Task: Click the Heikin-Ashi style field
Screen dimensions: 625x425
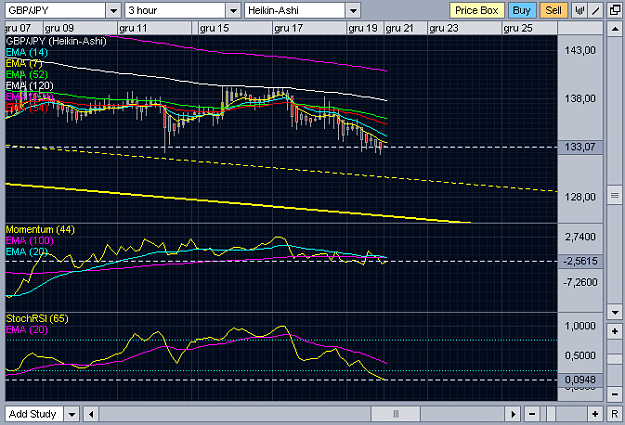Action: point(295,10)
